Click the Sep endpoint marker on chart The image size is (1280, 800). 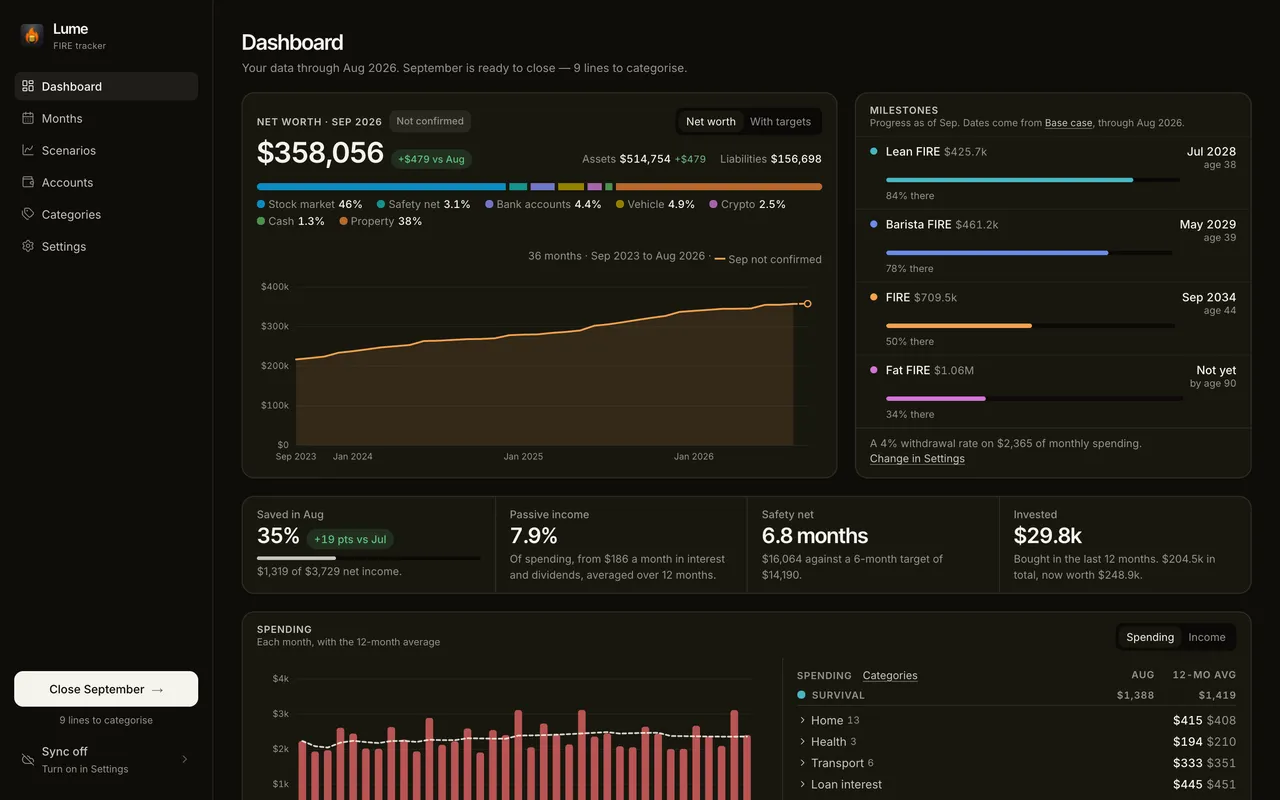[x=807, y=304]
